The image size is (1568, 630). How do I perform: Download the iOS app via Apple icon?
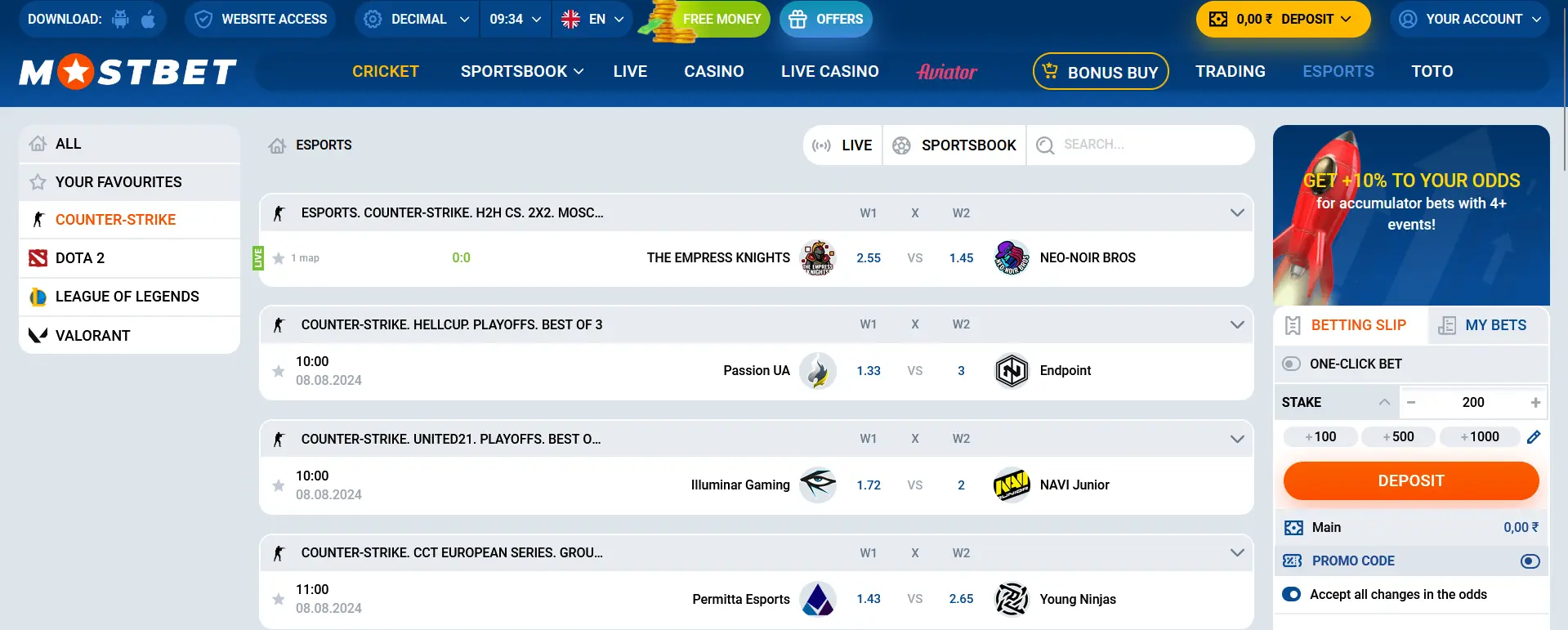coord(148,19)
